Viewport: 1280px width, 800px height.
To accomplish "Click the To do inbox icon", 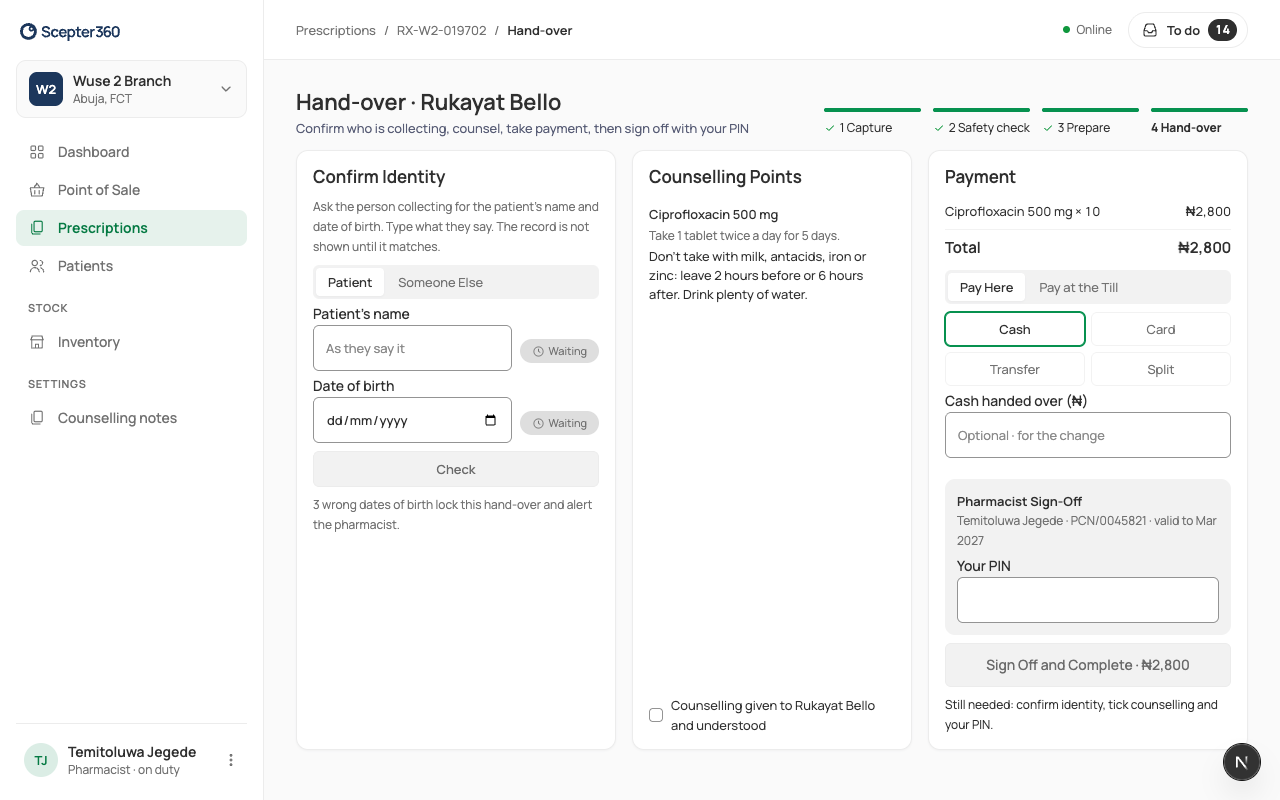I will 1150,30.
